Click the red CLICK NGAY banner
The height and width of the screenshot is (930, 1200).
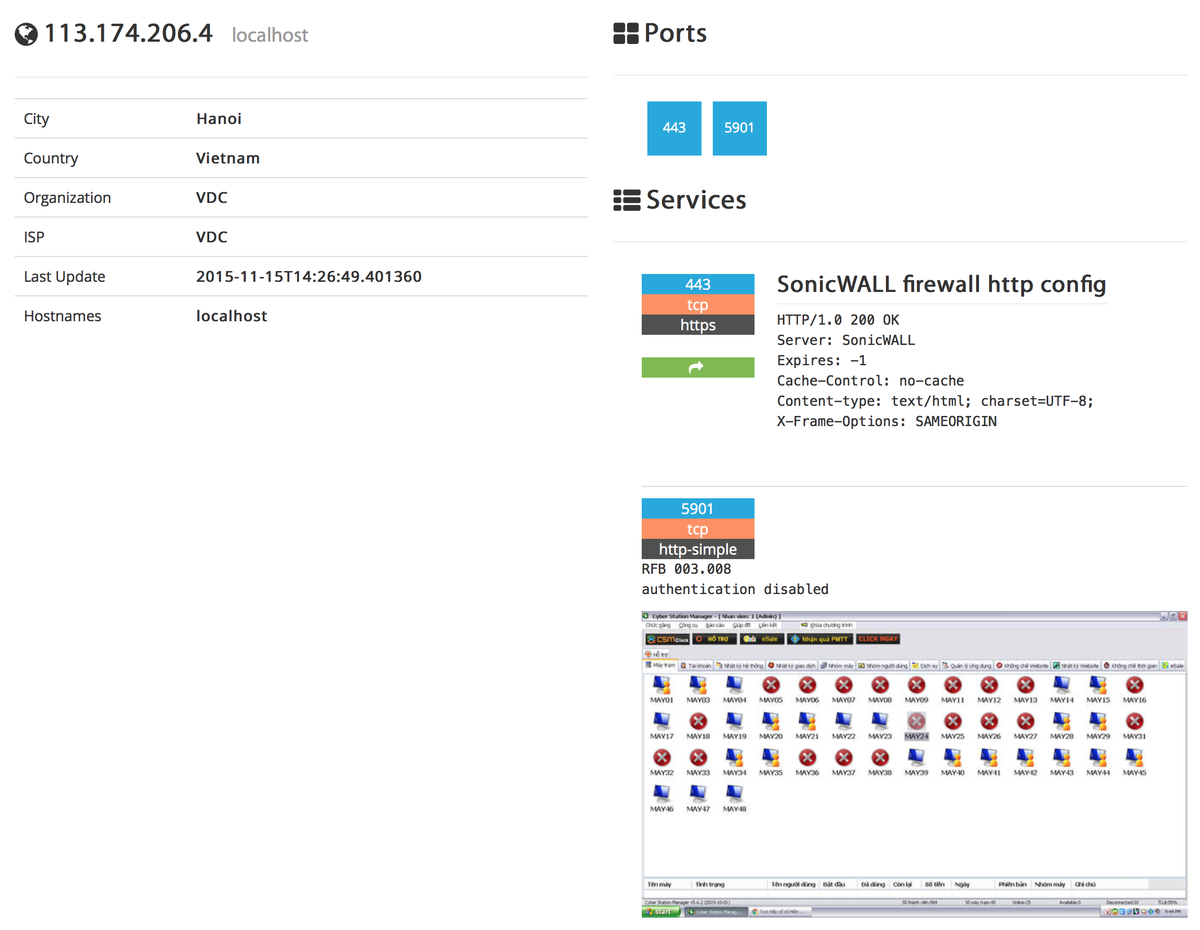point(878,639)
